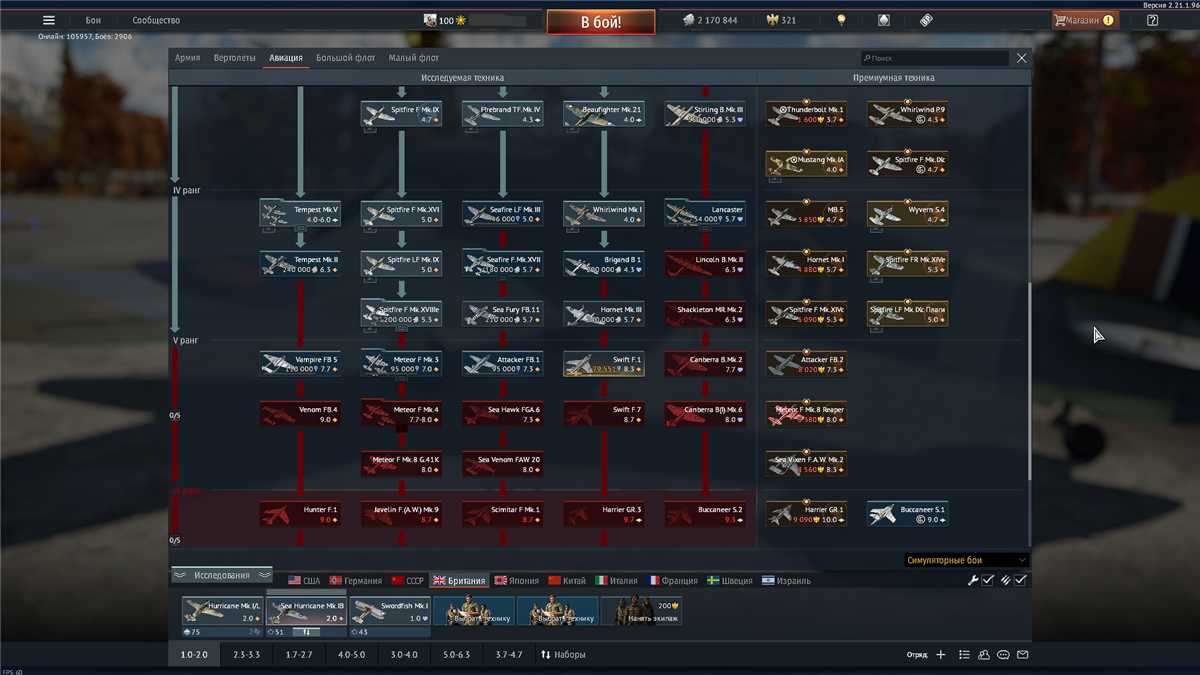The image size is (1200, 675).
Task: Select the Lancaster bomber
Action: pyautogui.click(x=705, y=214)
